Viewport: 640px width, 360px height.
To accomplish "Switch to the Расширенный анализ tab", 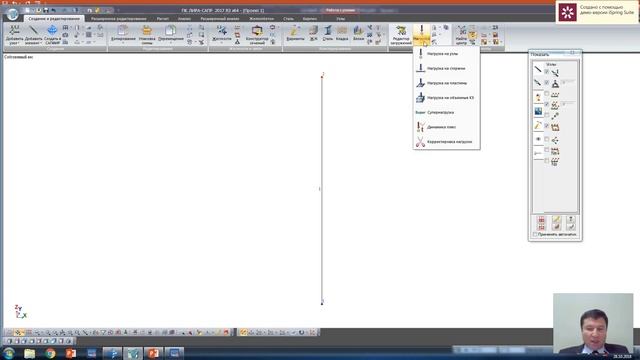I will [220, 19].
